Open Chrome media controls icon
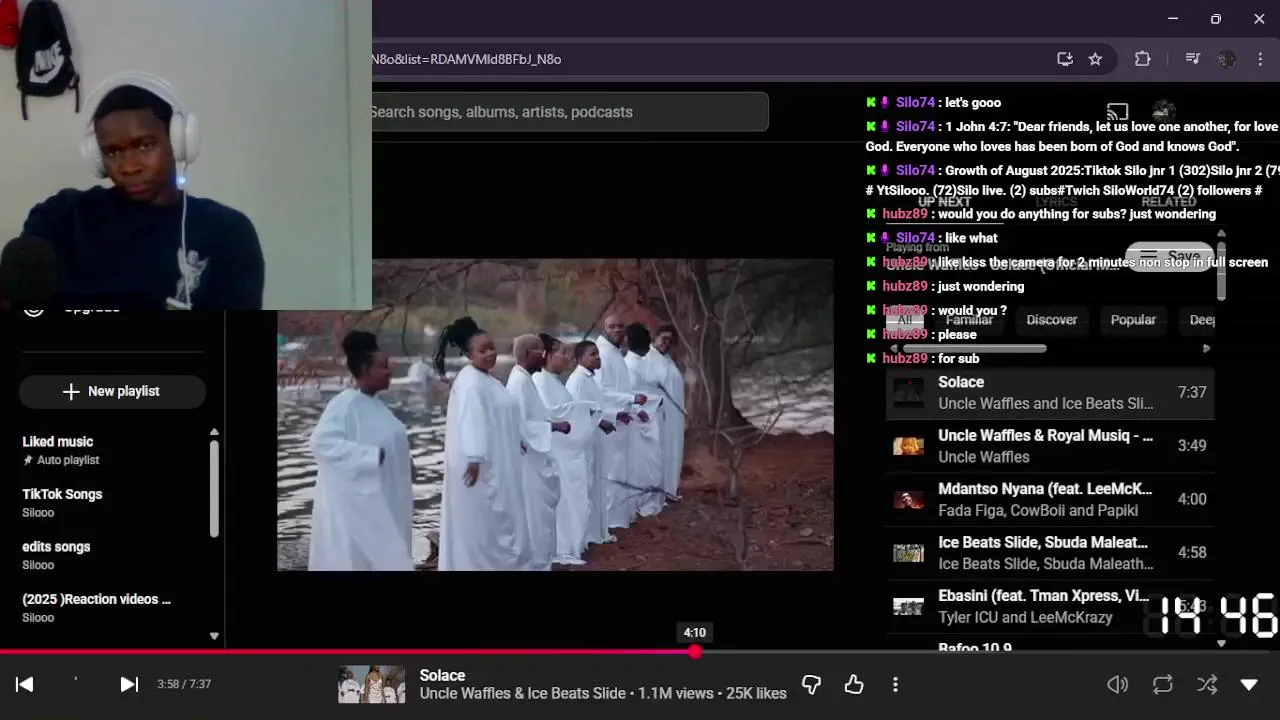Screen dimensions: 1280x720 point(1192,59)
